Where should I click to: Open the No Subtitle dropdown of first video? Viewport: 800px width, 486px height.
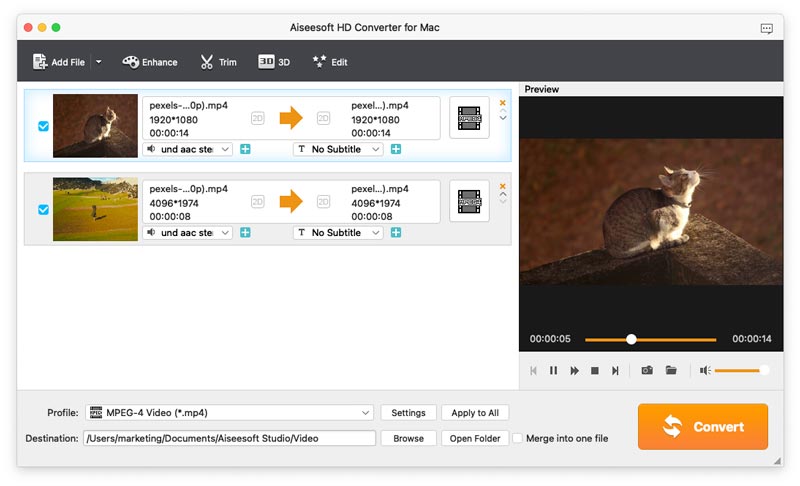[338, 149]
